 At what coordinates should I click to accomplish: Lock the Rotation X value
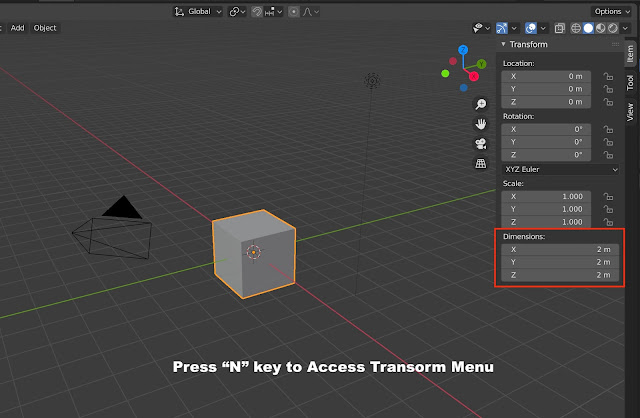click(608, 129)
